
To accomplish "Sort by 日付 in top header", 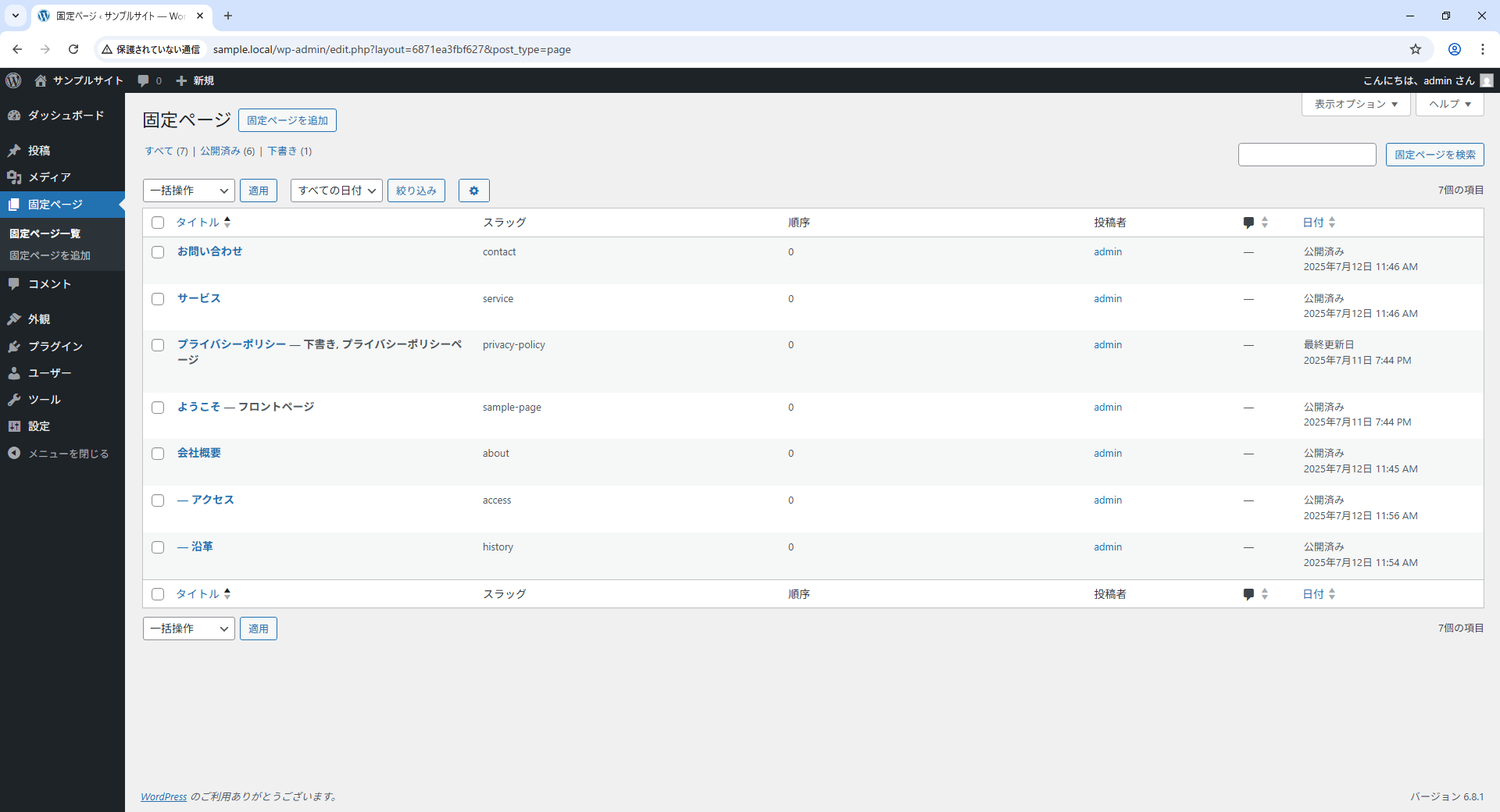I will [x=1319, y=223].
